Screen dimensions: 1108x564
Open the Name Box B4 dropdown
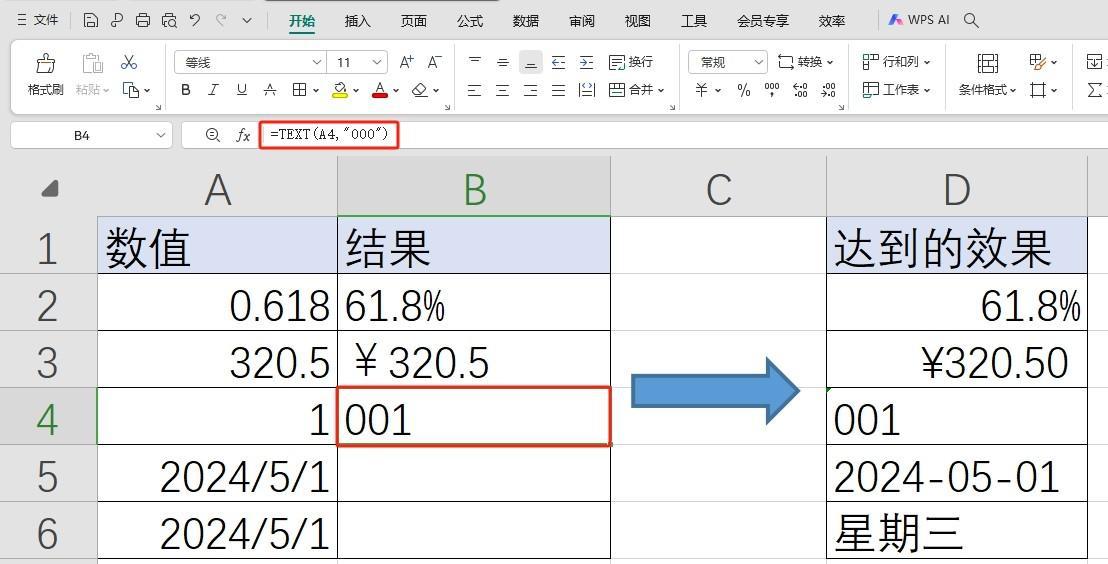click(x=160, y=135)
